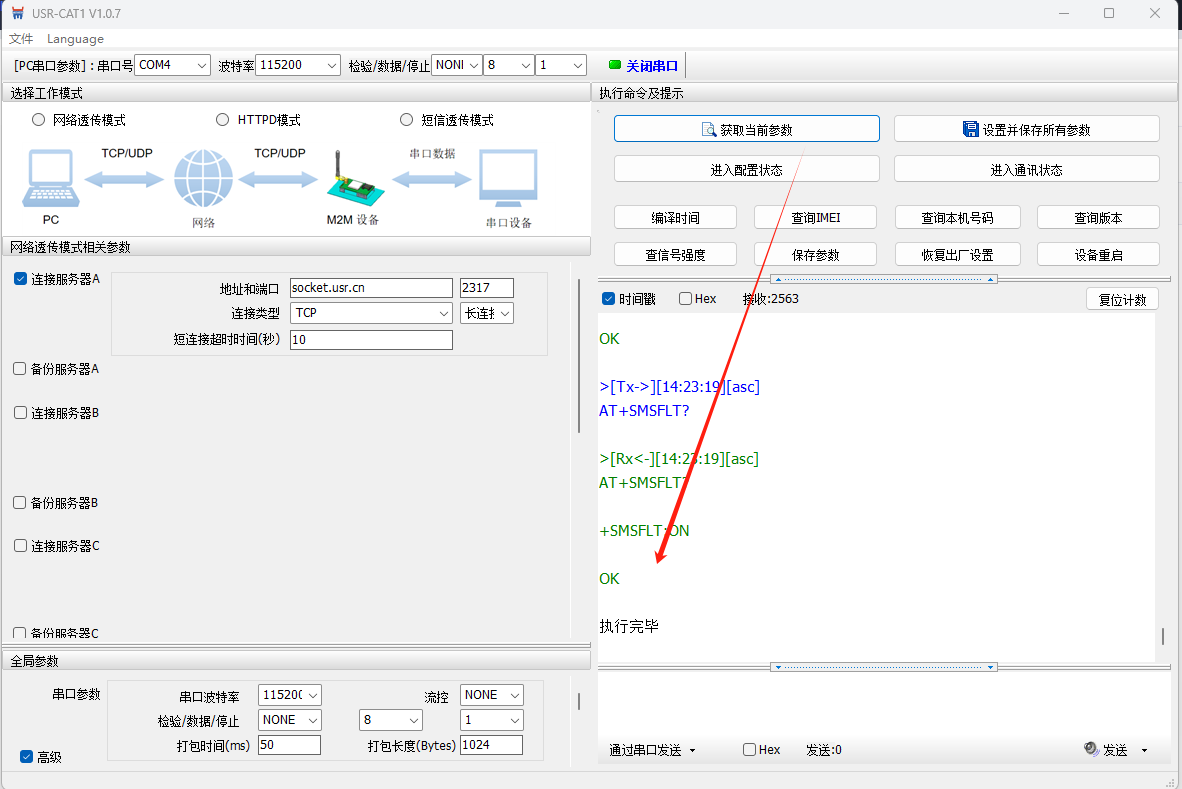Open the 文件 menu
The image size is (1182, 789).
(21, 39)
